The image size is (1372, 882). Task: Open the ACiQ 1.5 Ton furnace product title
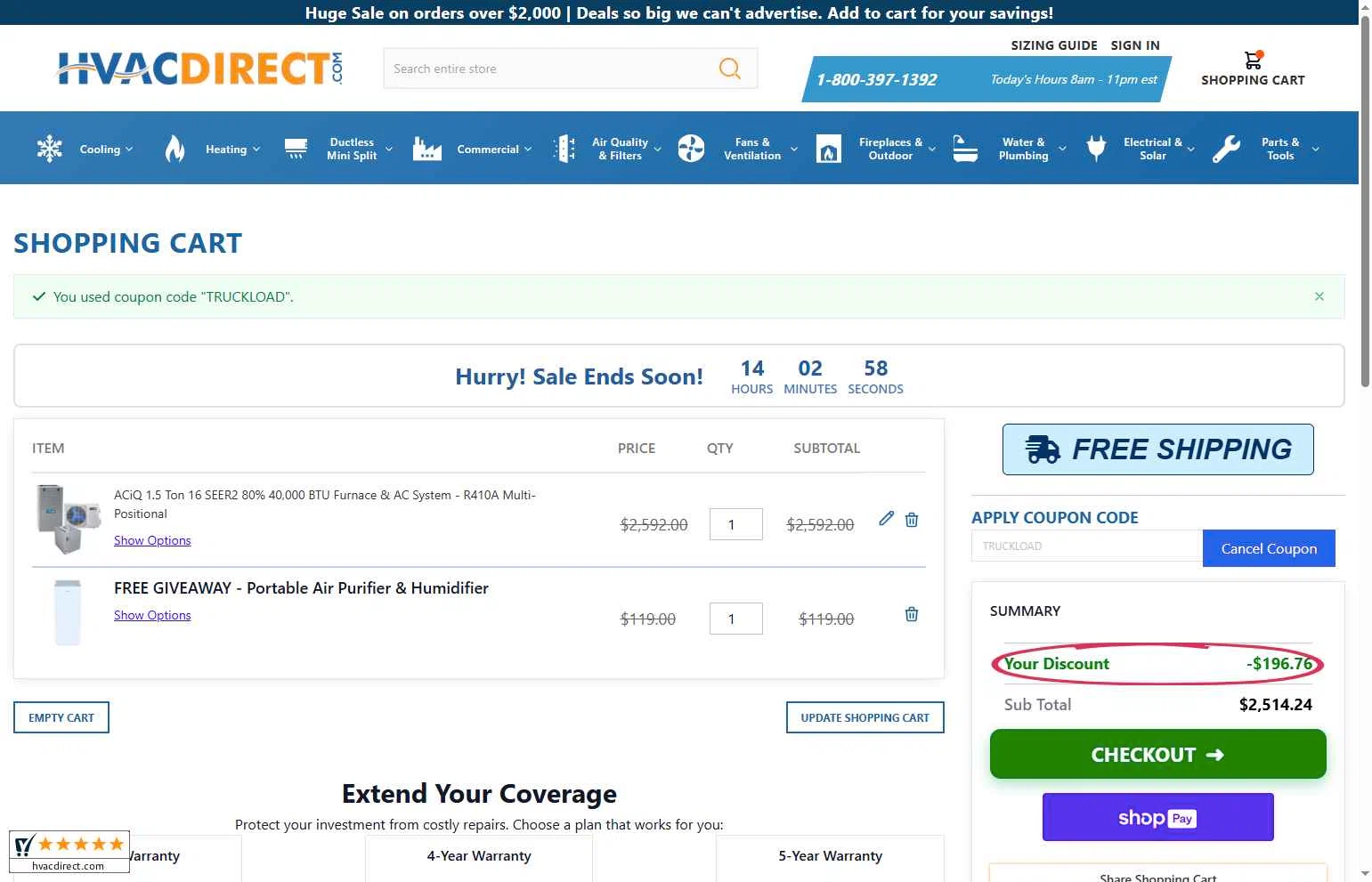[x=325, y=504]
